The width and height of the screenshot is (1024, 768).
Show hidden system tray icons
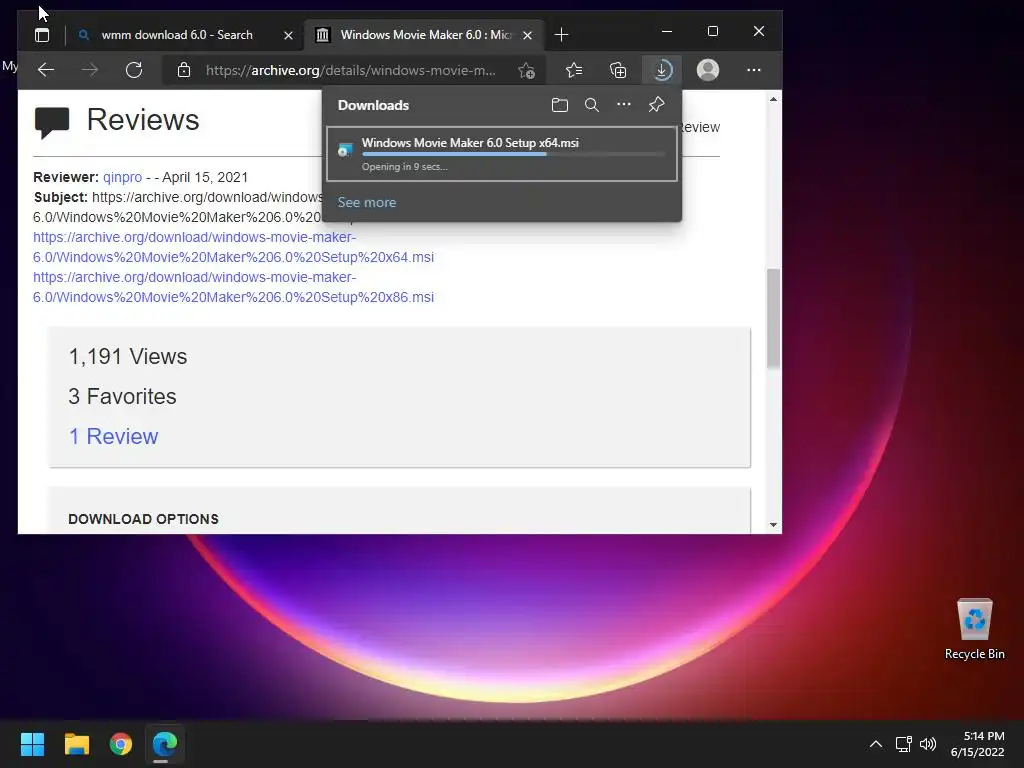tap(876, 744)
